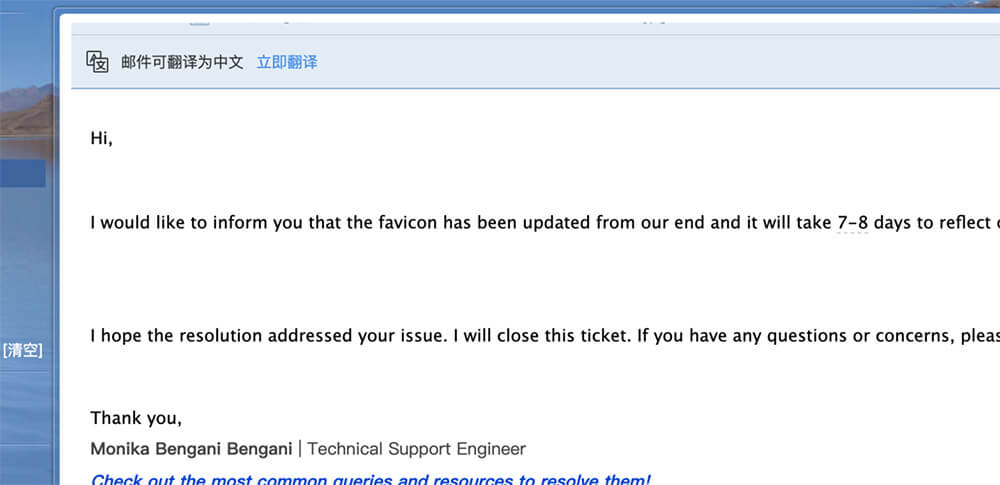
Task: Click the 邮件可翻译为中文 notice text
Action: pos(182,63)
